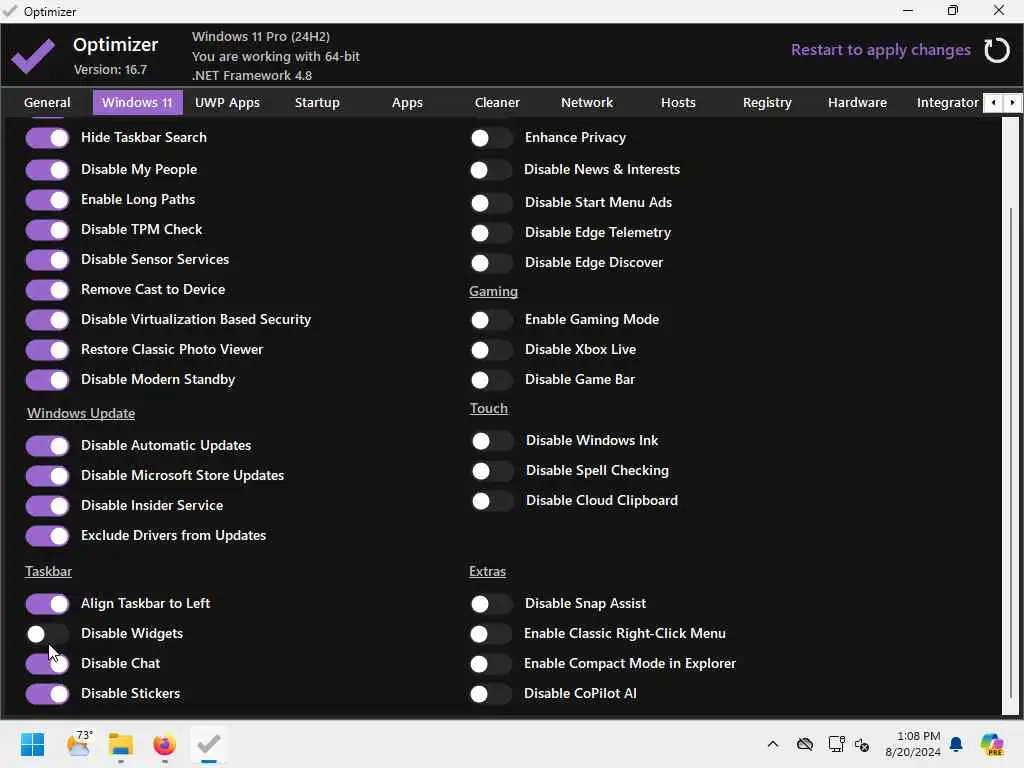
Task: Open the Hosts tab
Action: pyautogui.click(x=678, y=103)
